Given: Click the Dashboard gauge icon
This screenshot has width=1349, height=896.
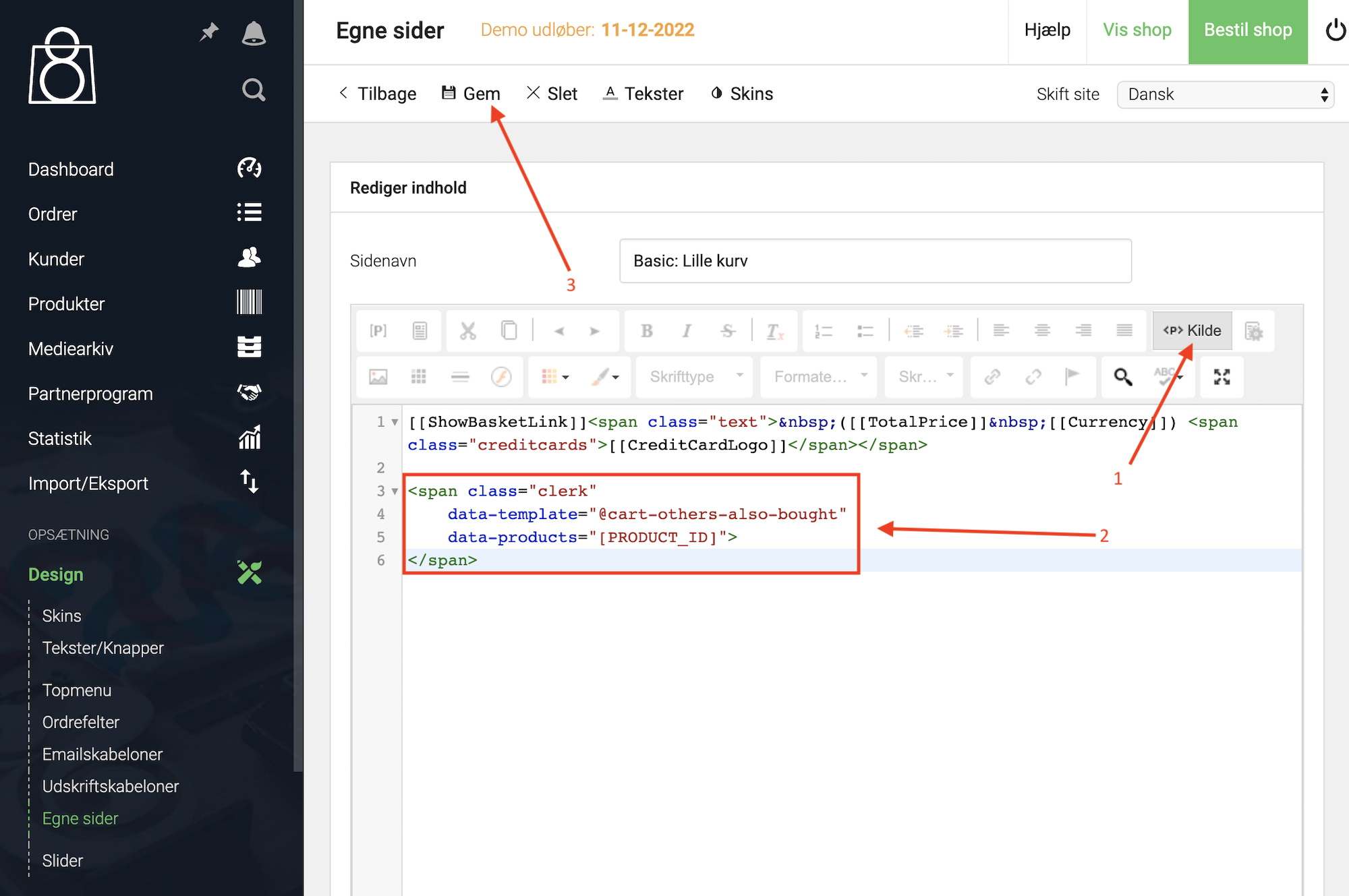Looking at the screenshot, I should point(249,169).
